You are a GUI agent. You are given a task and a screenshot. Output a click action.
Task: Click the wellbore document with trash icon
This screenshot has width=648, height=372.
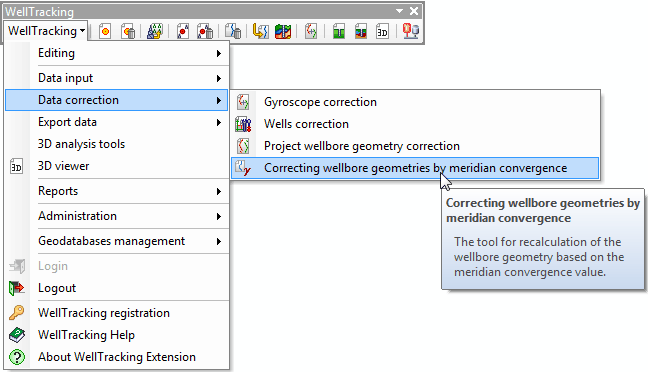coord(233,31)
